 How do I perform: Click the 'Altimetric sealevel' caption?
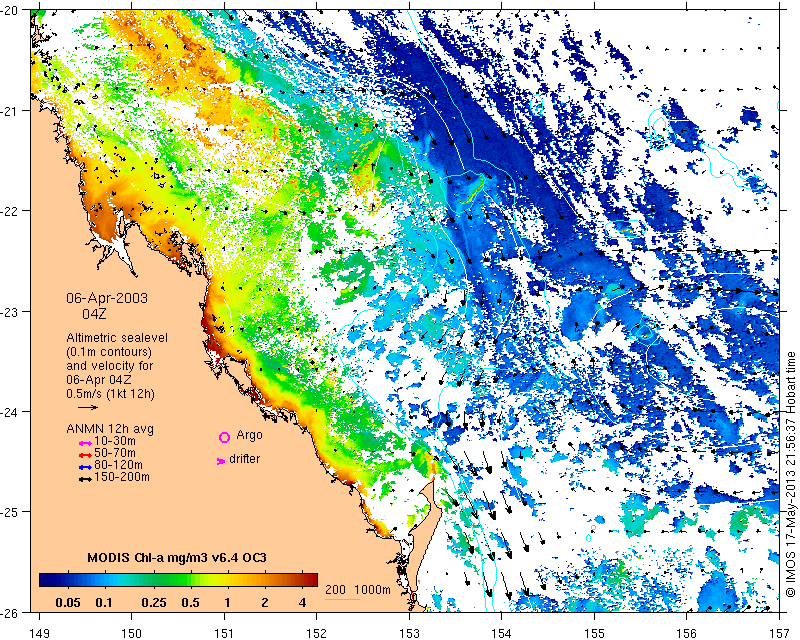tap(117, 338)
